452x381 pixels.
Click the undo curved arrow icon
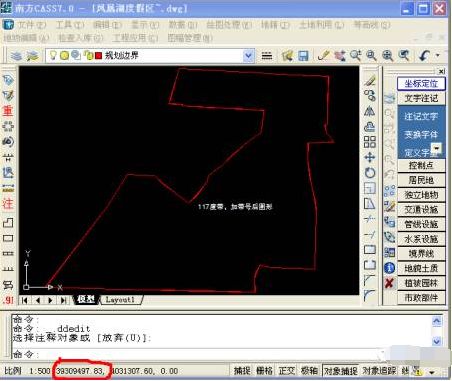coord(424,55)
